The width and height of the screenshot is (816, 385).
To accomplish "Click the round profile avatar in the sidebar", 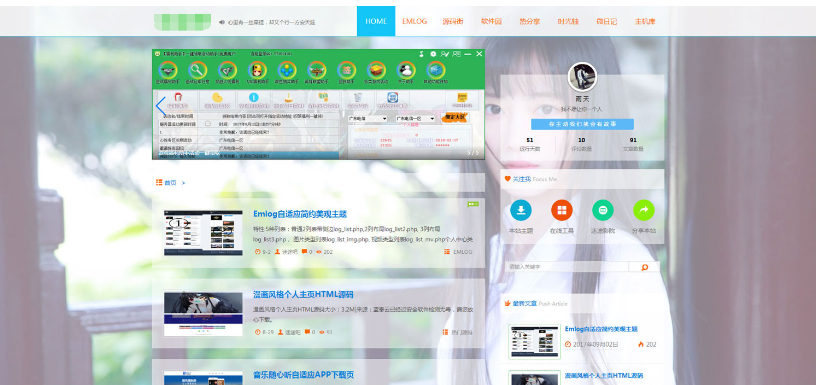I will (x=582, y=77).
